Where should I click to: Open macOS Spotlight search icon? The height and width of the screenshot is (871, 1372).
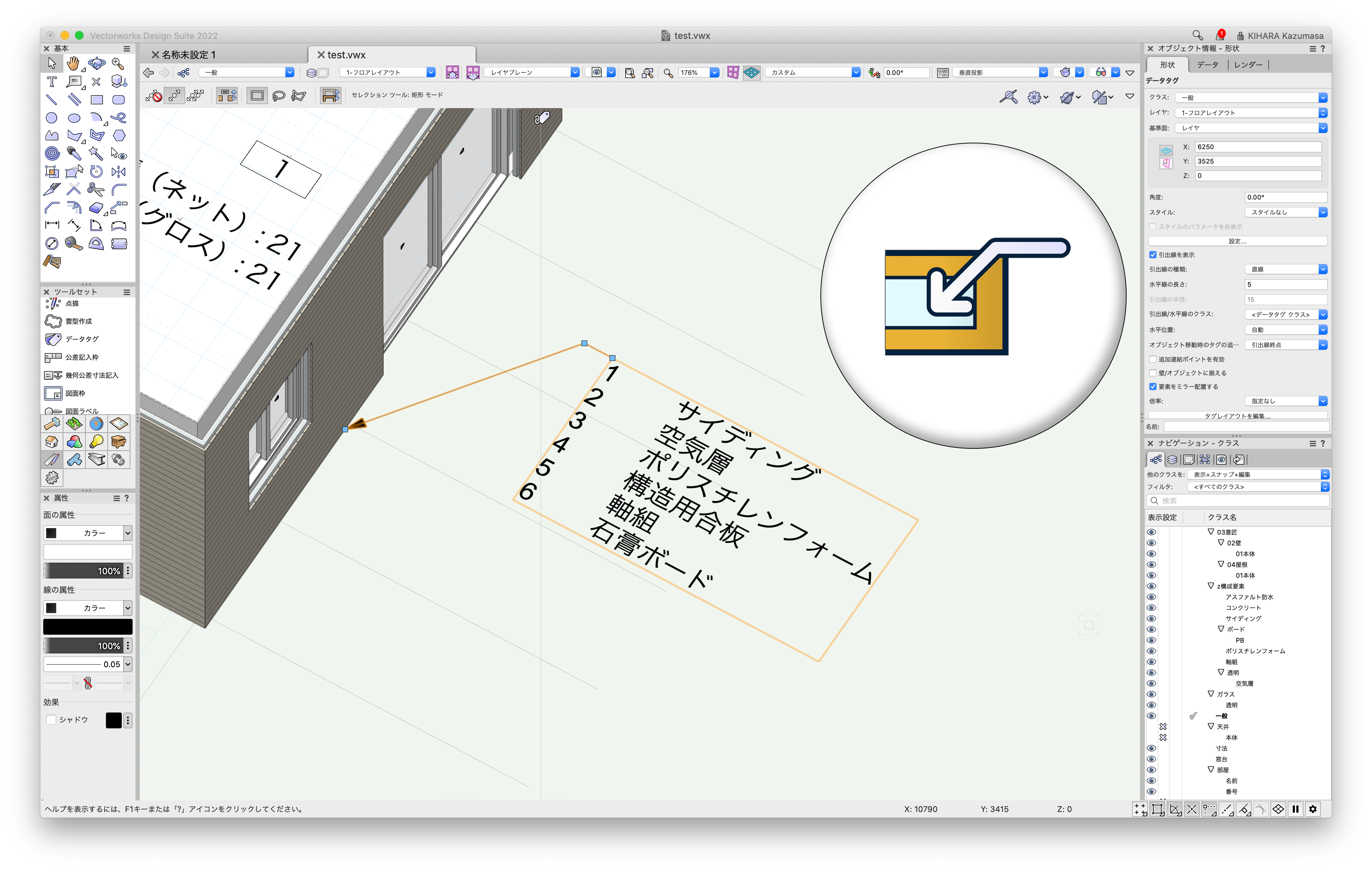[1197, 35]
